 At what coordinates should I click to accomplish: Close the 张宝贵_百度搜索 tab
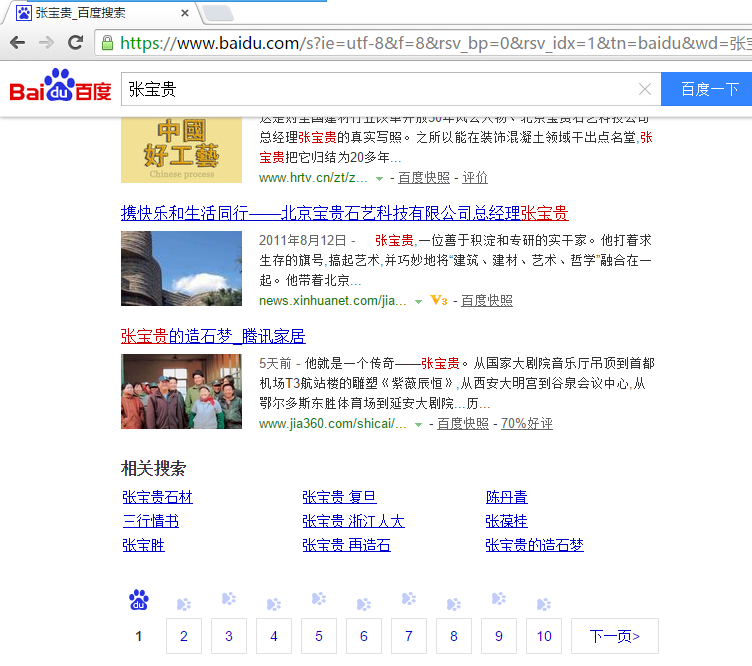[x=185, y=13]
